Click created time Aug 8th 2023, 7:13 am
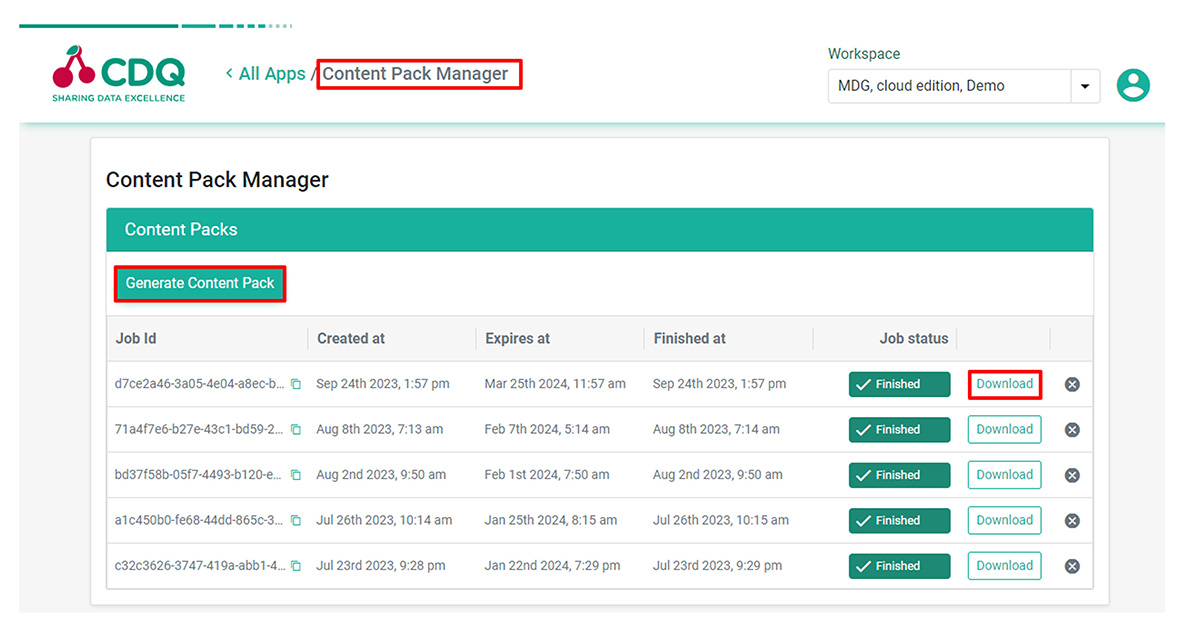Viewport: 1200px width, 637px height. pos(380,430)
